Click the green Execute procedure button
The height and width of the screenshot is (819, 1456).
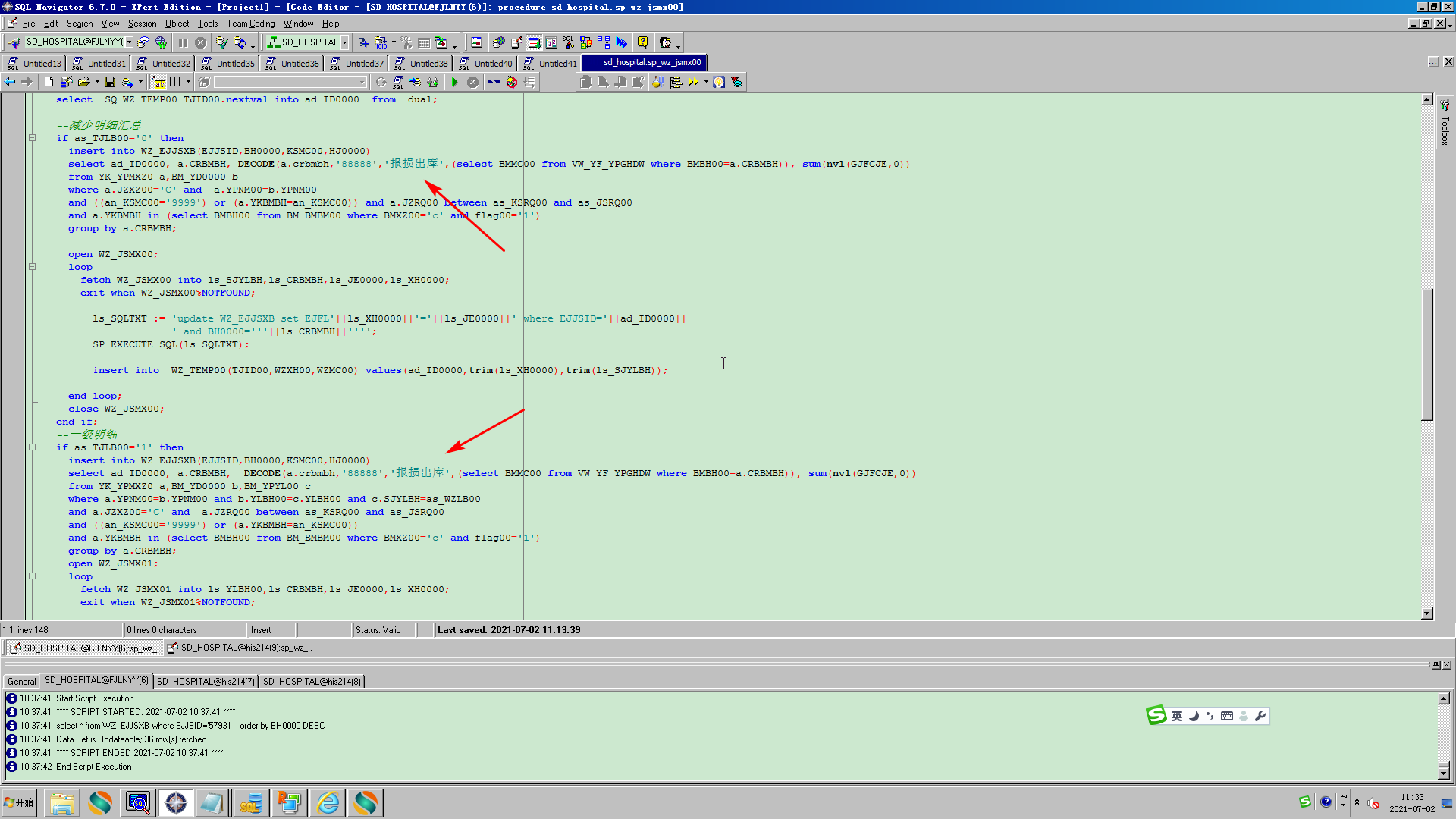(455, 82)
